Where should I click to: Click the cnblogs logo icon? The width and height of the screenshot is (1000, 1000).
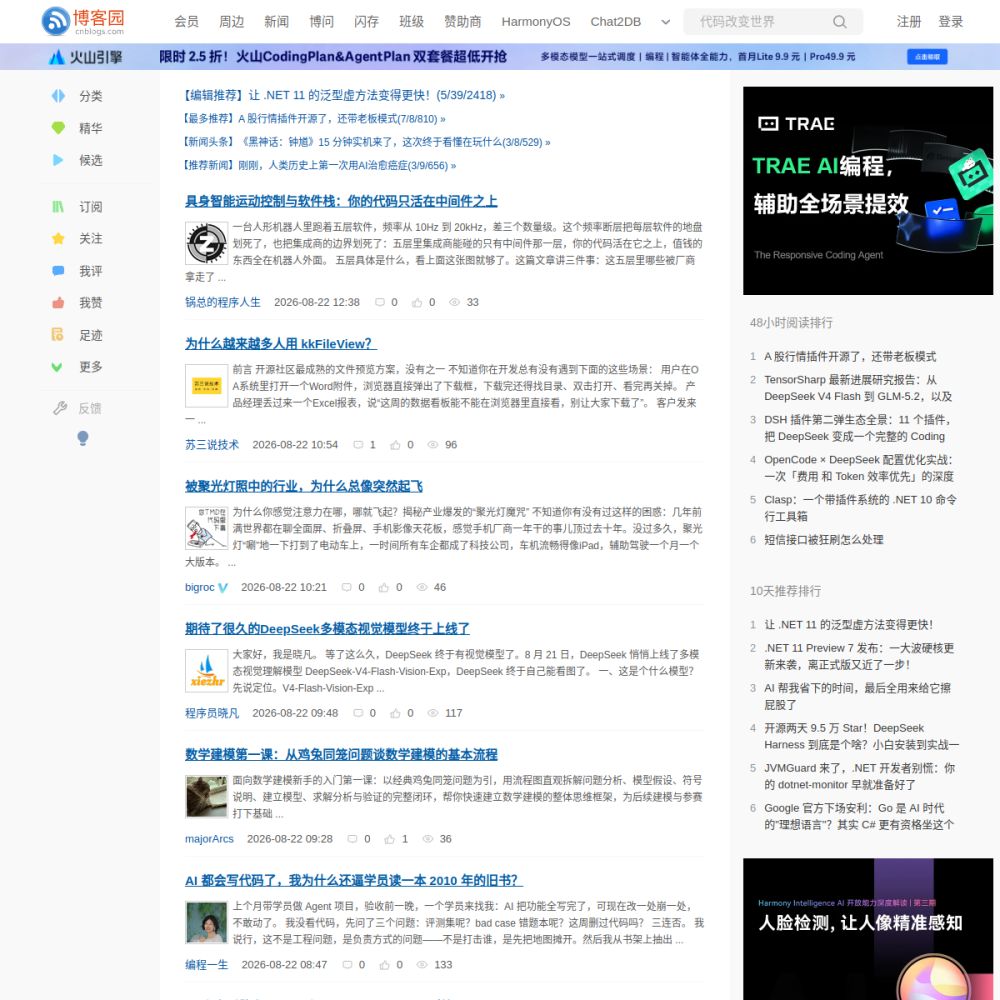pos(55,21)
